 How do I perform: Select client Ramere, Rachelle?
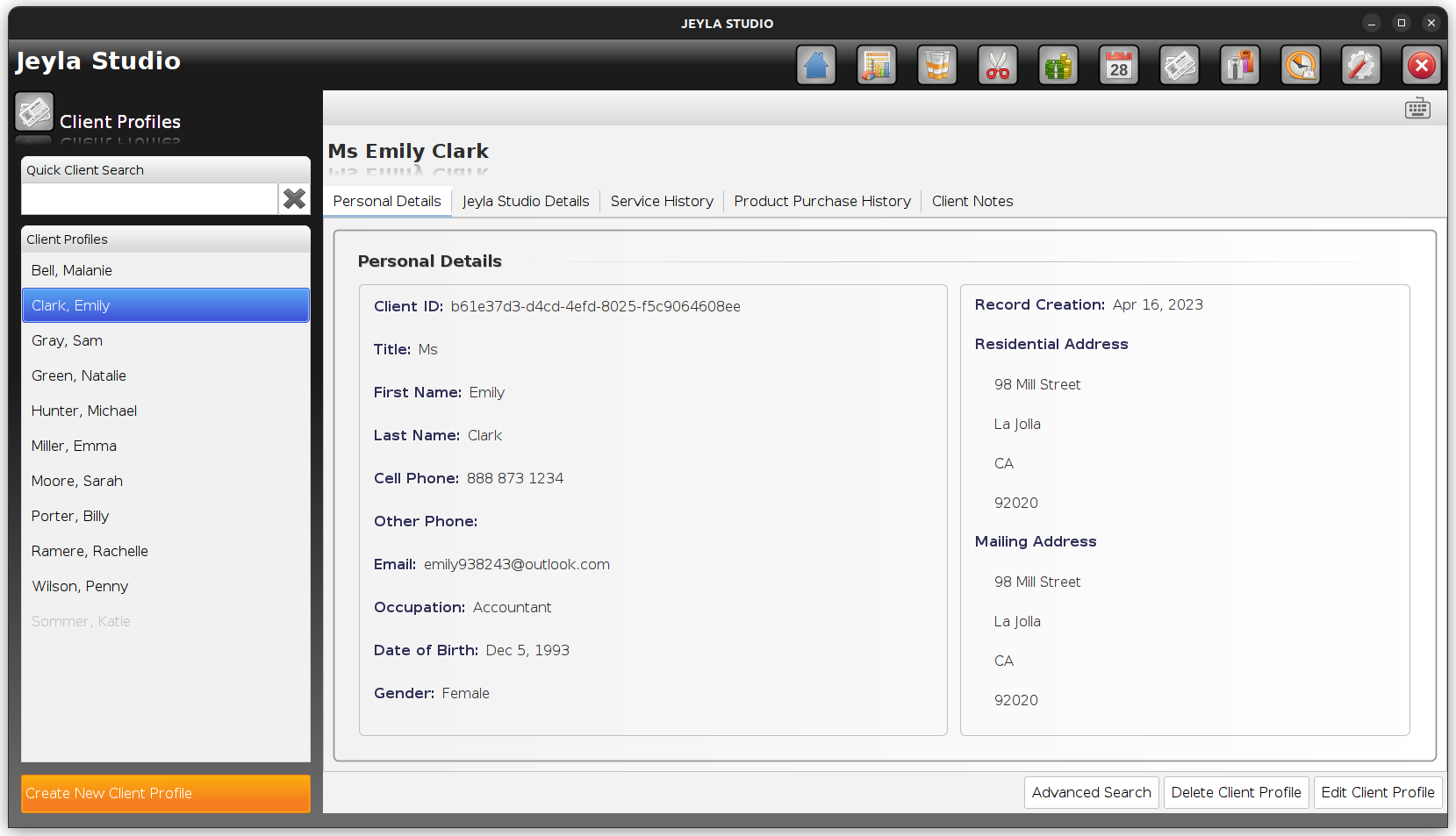166,551
